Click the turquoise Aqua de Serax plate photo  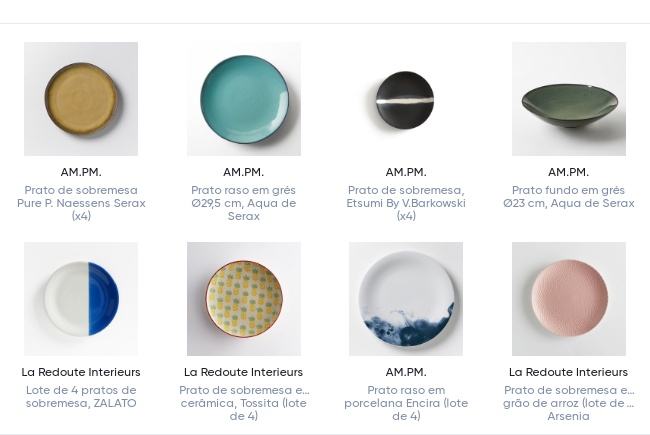pyautogui.click(x=243, y=99)
